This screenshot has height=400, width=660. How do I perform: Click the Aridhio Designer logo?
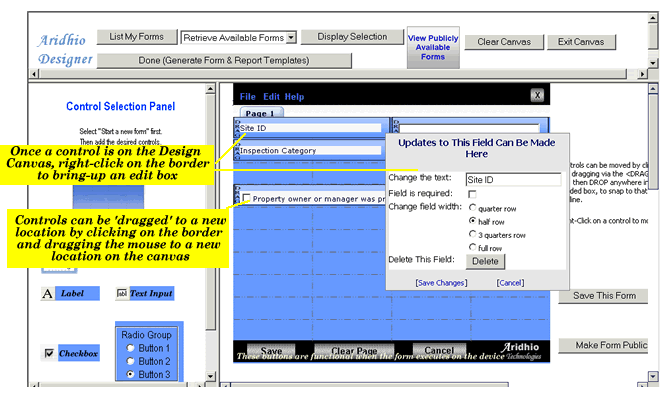click(65, 50)
